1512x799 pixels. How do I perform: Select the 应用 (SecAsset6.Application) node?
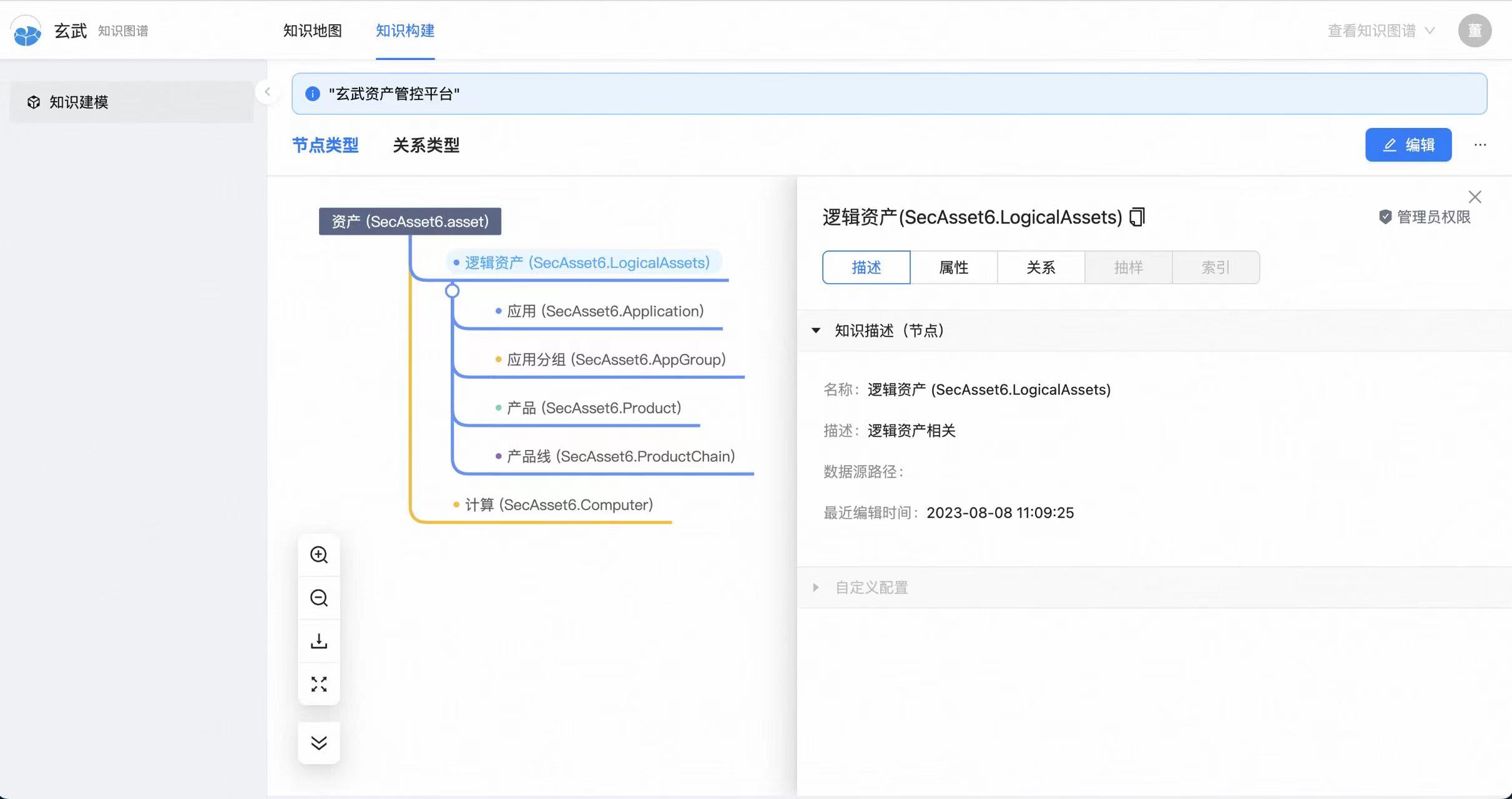tap(600, 311)
